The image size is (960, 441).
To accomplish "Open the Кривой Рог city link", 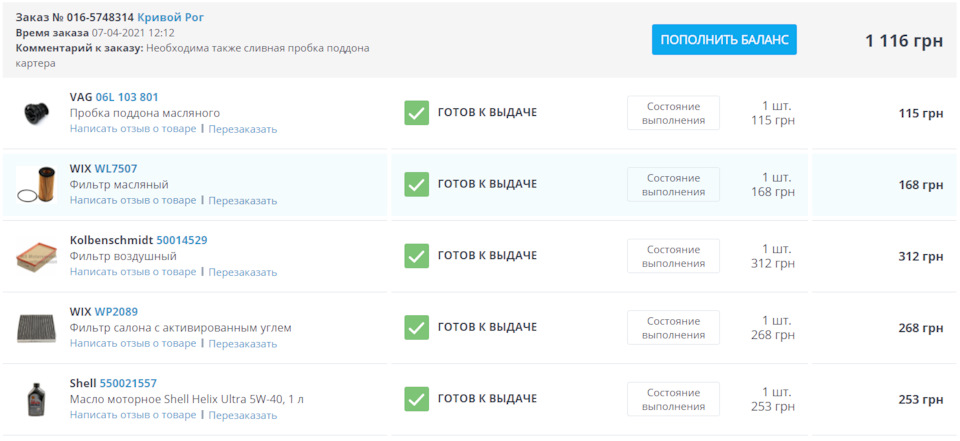I will (x=171, y=17).
